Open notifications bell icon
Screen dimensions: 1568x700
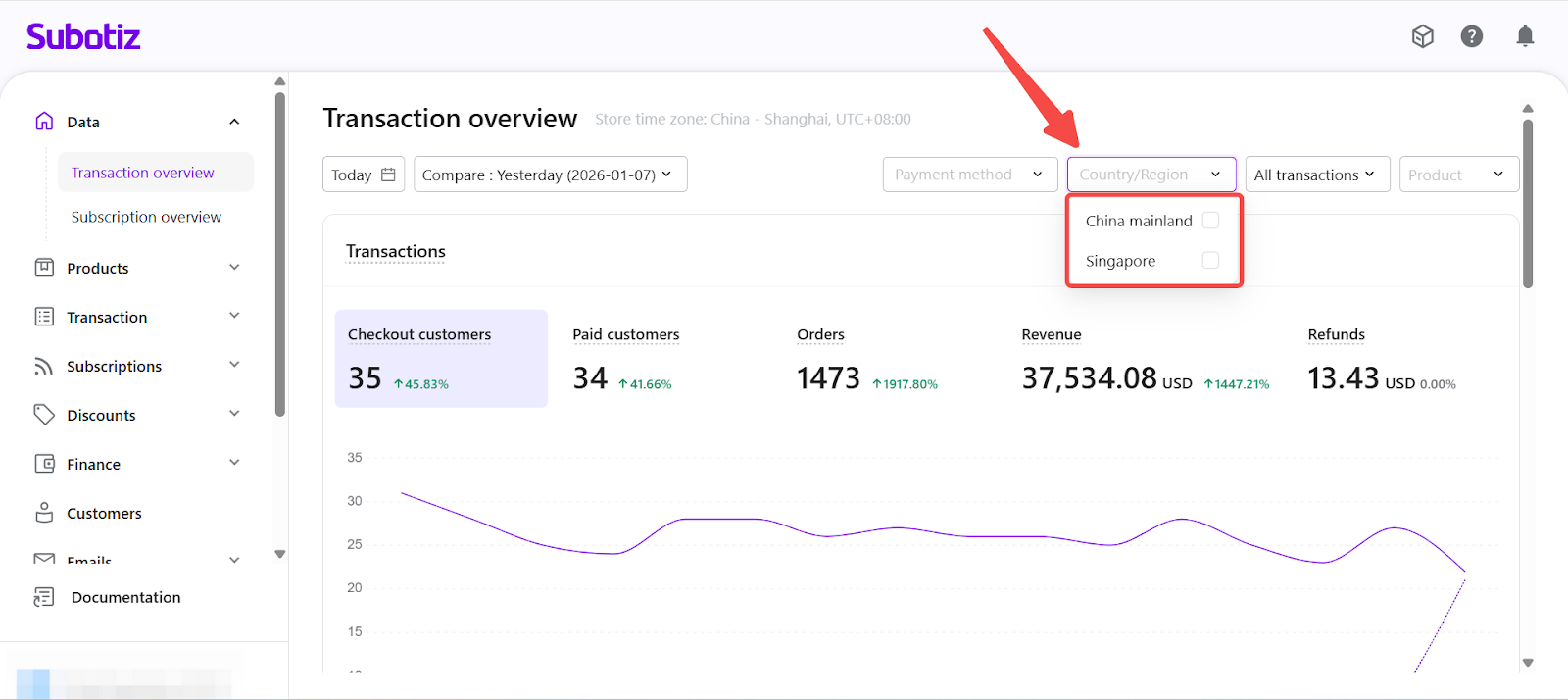pos(1525,36)
